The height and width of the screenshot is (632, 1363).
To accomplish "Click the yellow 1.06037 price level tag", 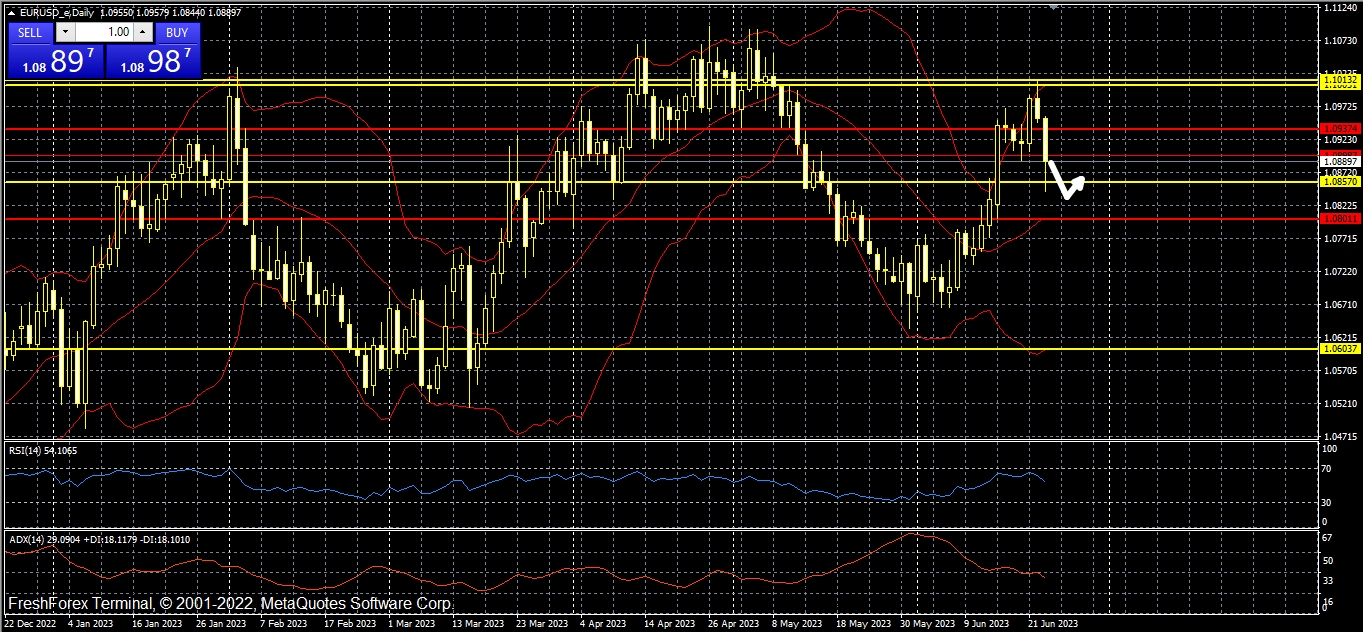I will pyautogui.click(x=1340, y=349).
